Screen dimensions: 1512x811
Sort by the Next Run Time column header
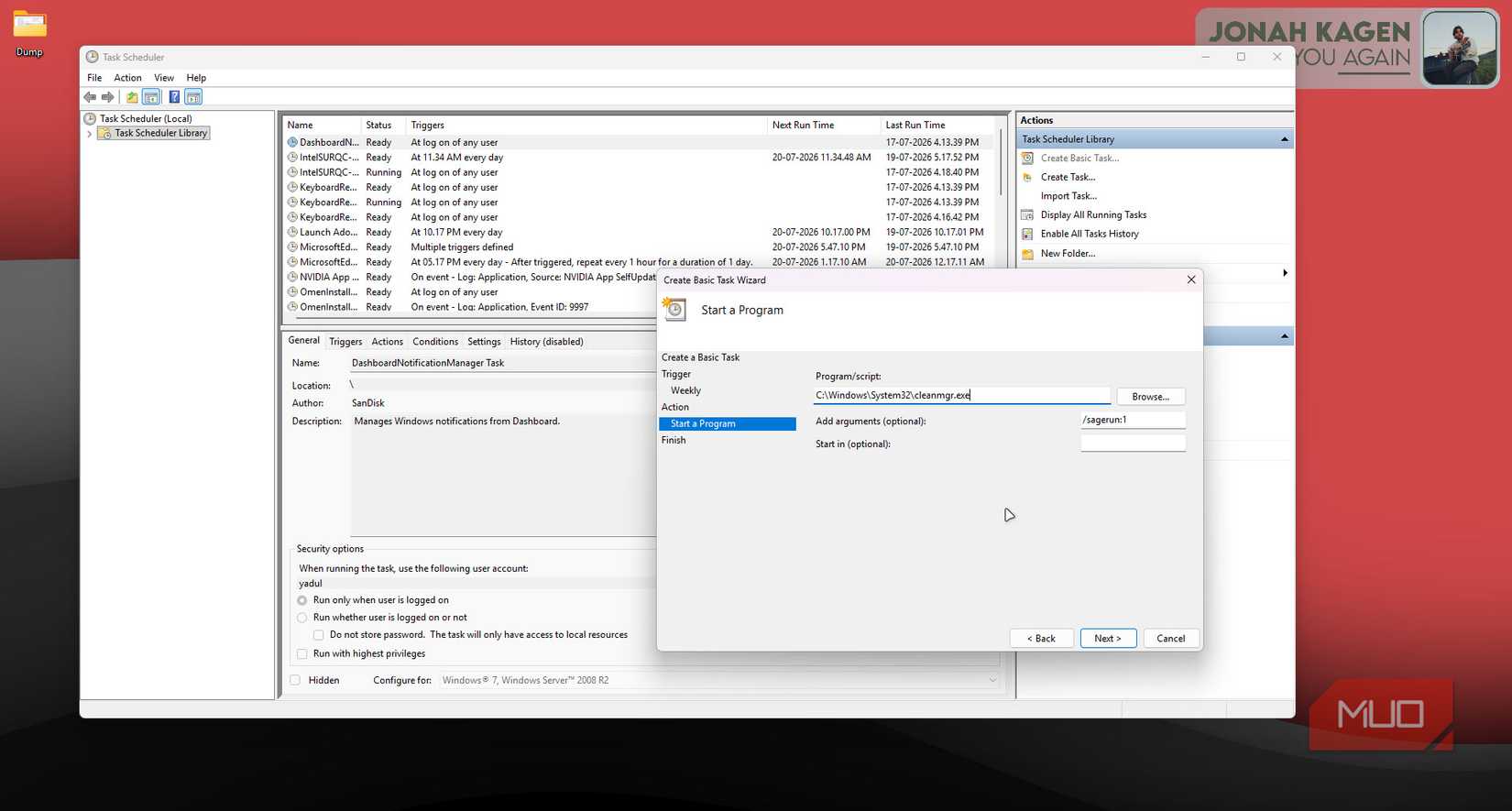[824, 126]
